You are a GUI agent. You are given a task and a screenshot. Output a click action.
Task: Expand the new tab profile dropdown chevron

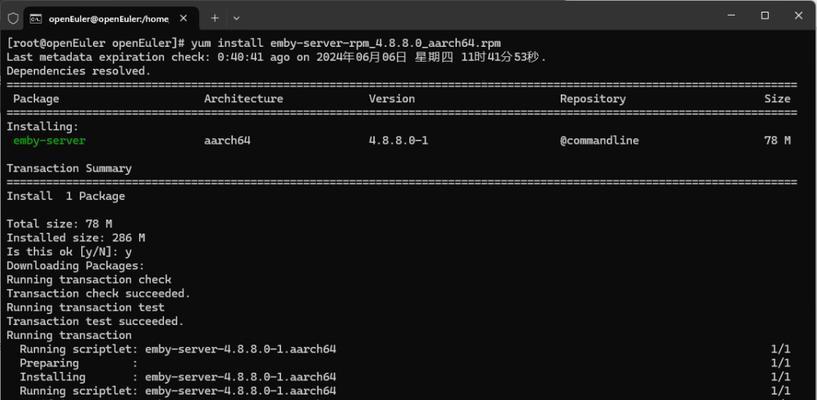(237, 19)
